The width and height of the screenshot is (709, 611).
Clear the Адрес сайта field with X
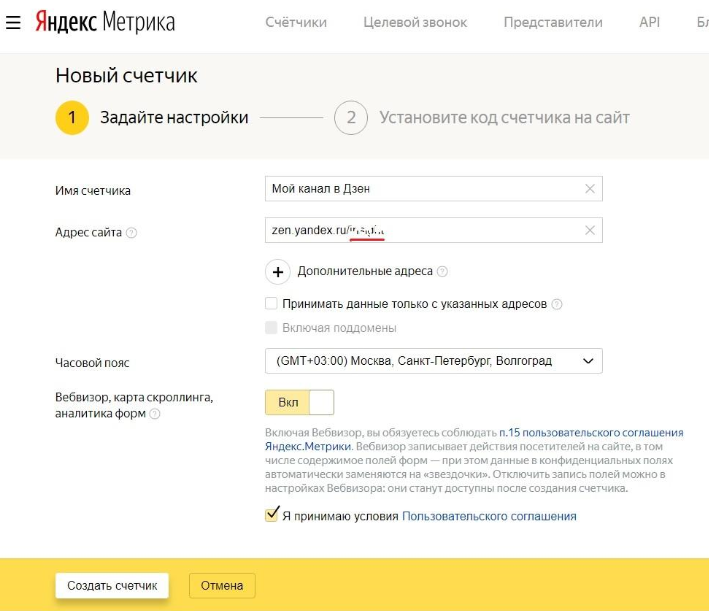pos(590,231)
